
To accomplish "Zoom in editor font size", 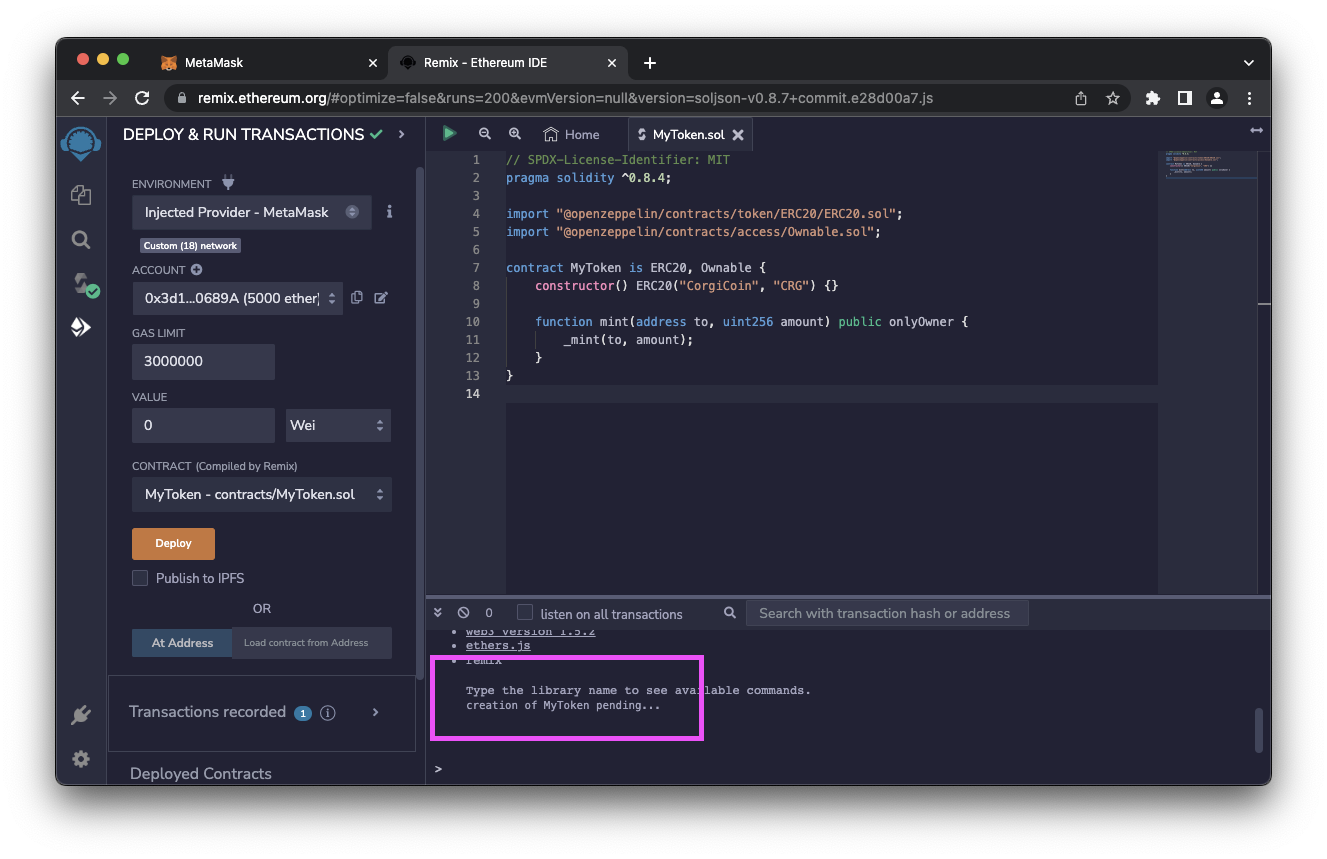I will tap(515, 133).
